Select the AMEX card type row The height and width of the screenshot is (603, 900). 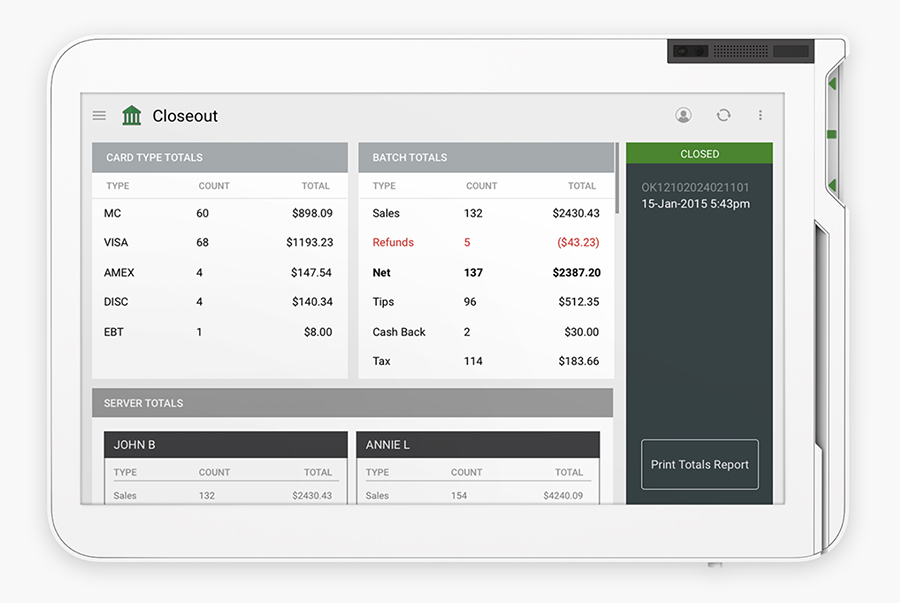[x=220, y=273]
